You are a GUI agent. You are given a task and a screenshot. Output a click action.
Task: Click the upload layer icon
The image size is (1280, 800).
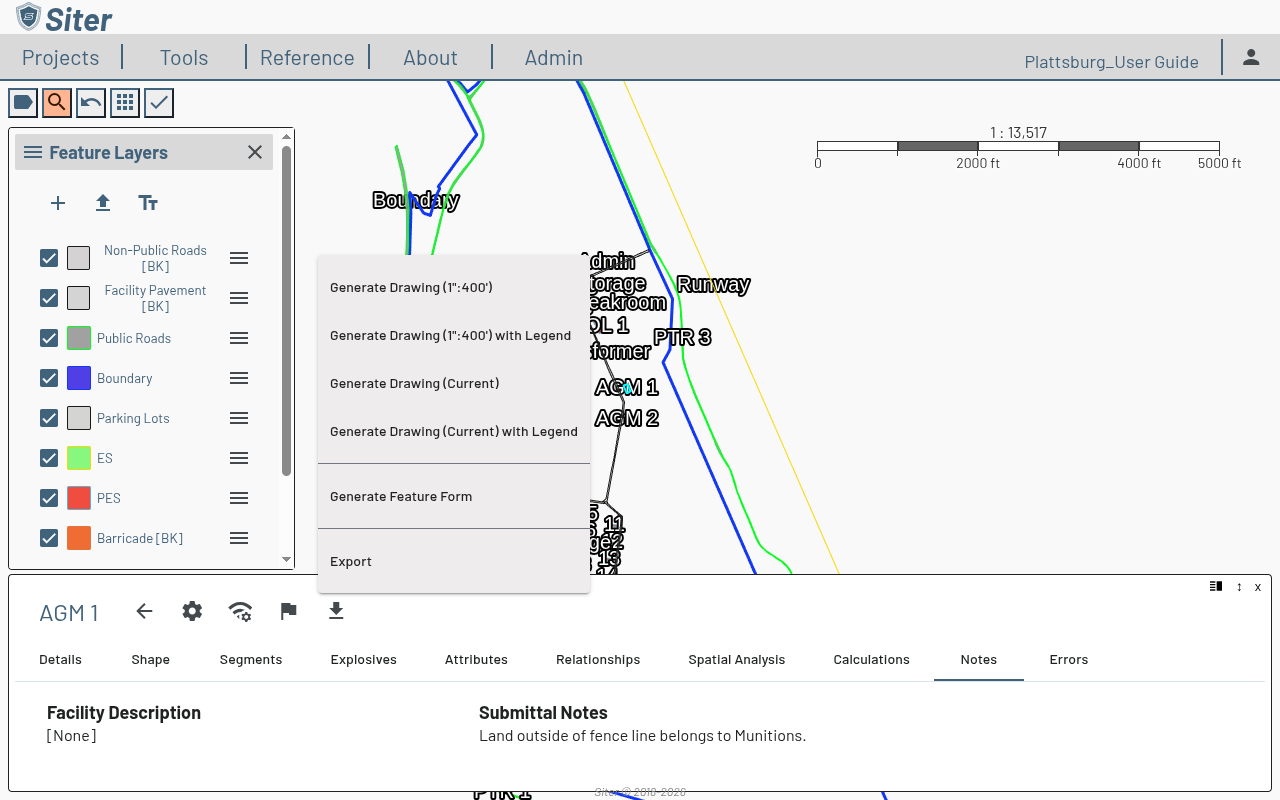(x=103, y=203)
